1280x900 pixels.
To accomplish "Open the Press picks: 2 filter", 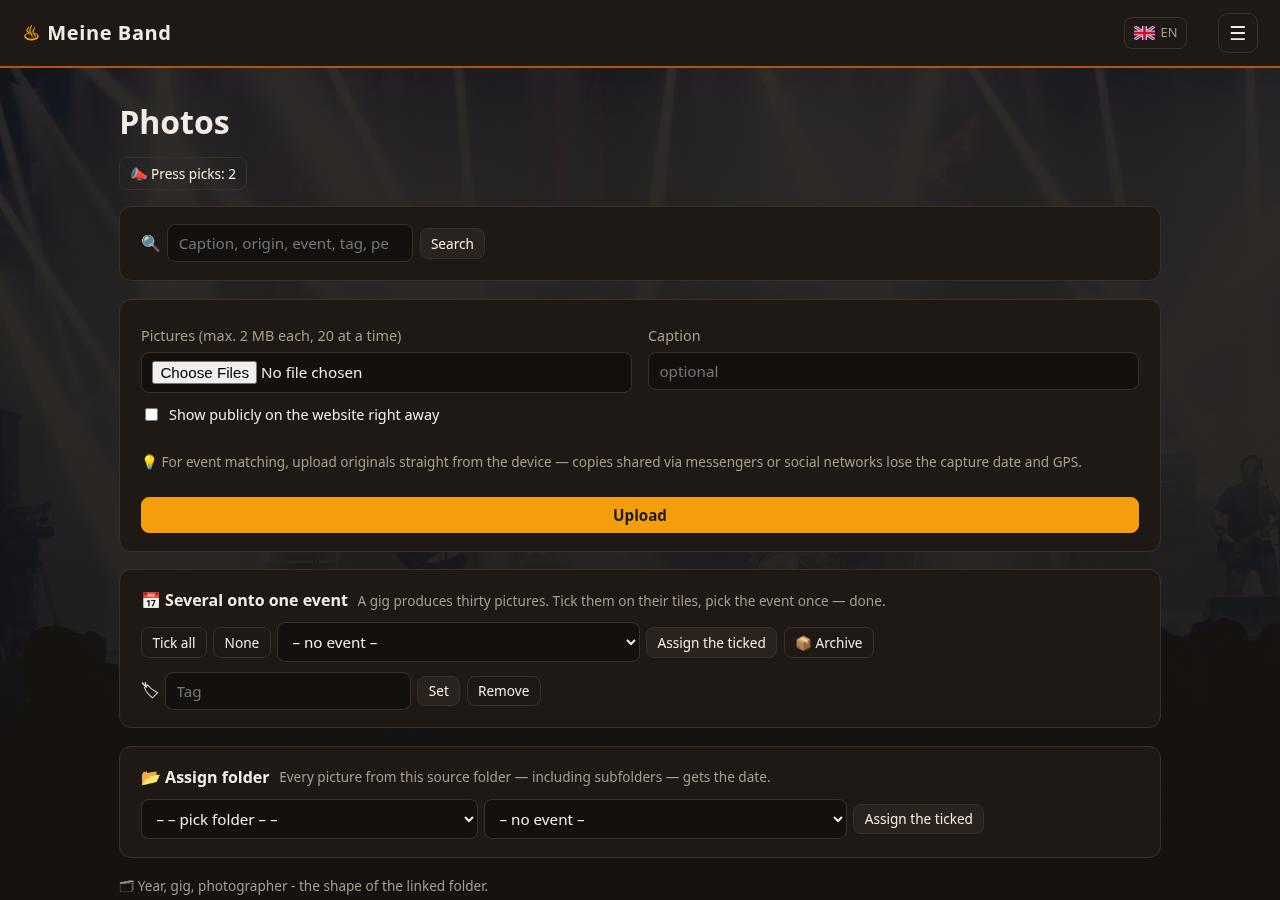I will (x=183, y=174).
